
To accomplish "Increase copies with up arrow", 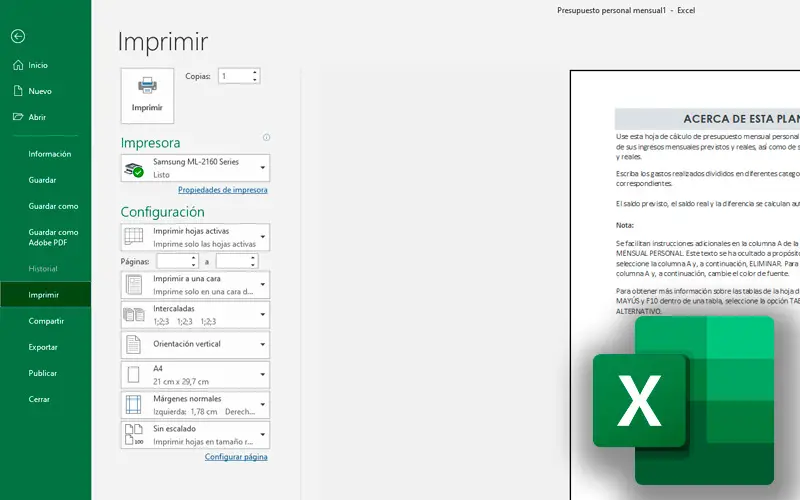I will pyautogui.click(x=255, y=72).
